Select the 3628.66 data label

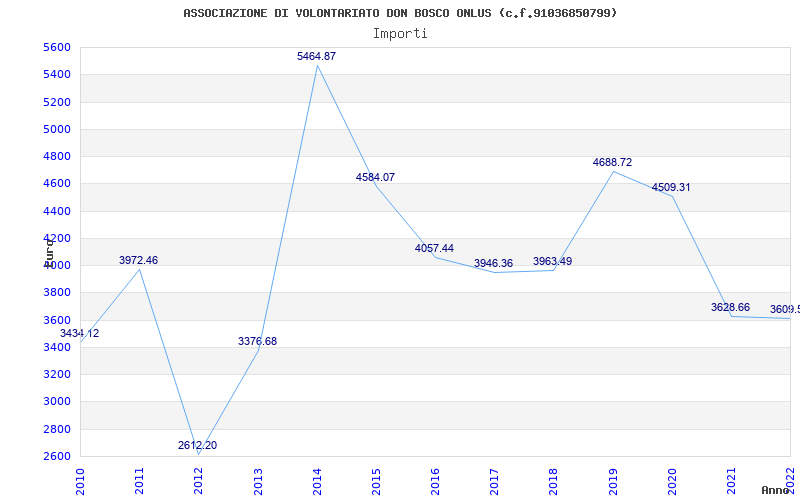[x=730, y=307]
